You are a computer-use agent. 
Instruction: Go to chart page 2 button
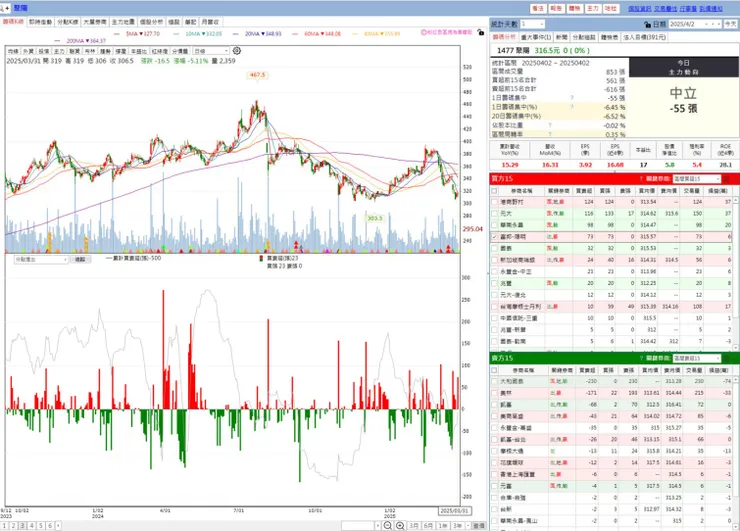pyautogui.click(x=13, y=525)
